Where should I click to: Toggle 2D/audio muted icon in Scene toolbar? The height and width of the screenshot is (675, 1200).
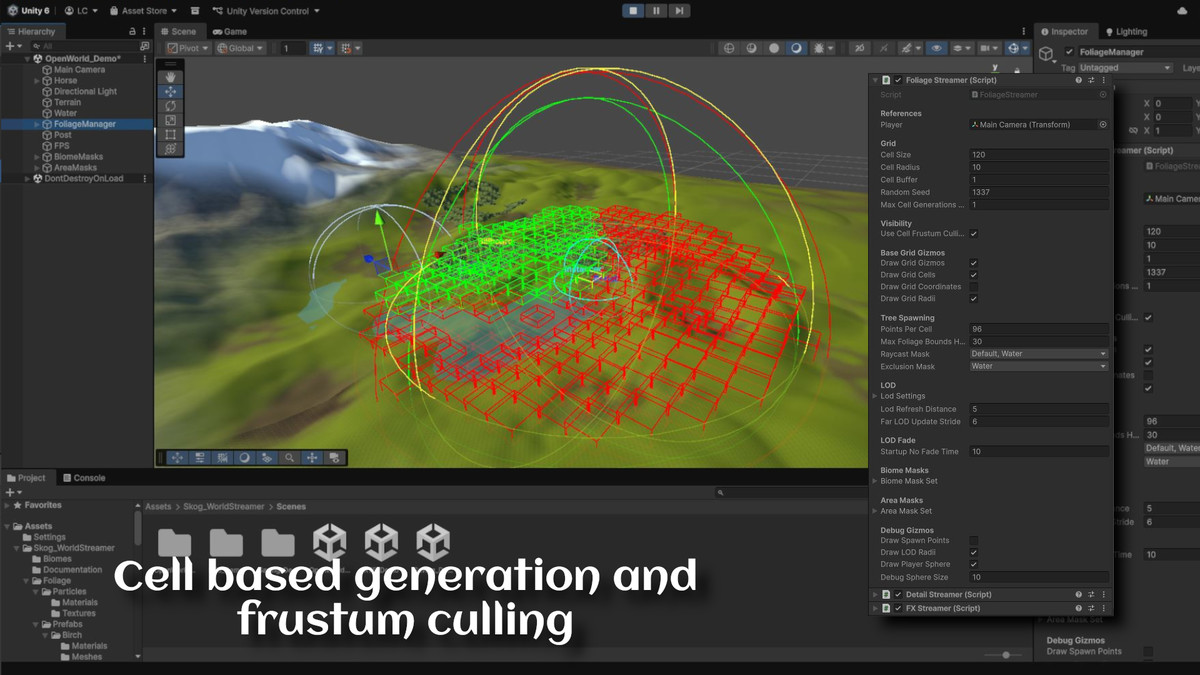858,48
